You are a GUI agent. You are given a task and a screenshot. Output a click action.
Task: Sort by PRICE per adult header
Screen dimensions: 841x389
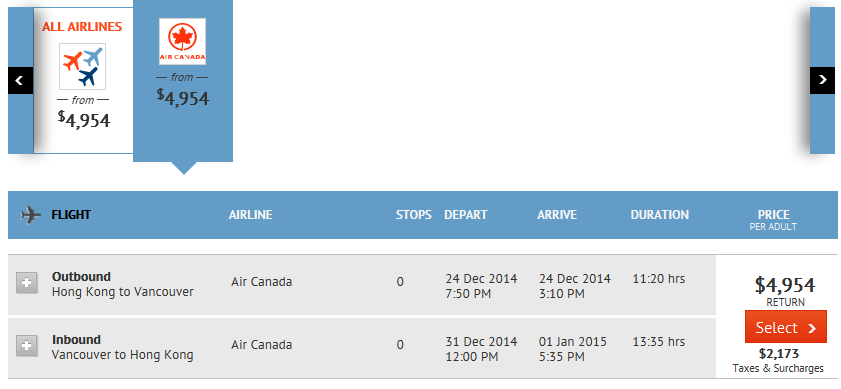pyautogui.click(x=773, y=219)
